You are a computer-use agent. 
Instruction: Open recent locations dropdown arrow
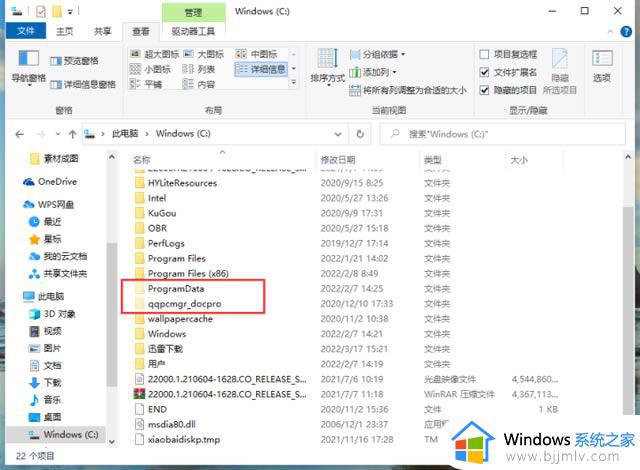pos(58,134)
